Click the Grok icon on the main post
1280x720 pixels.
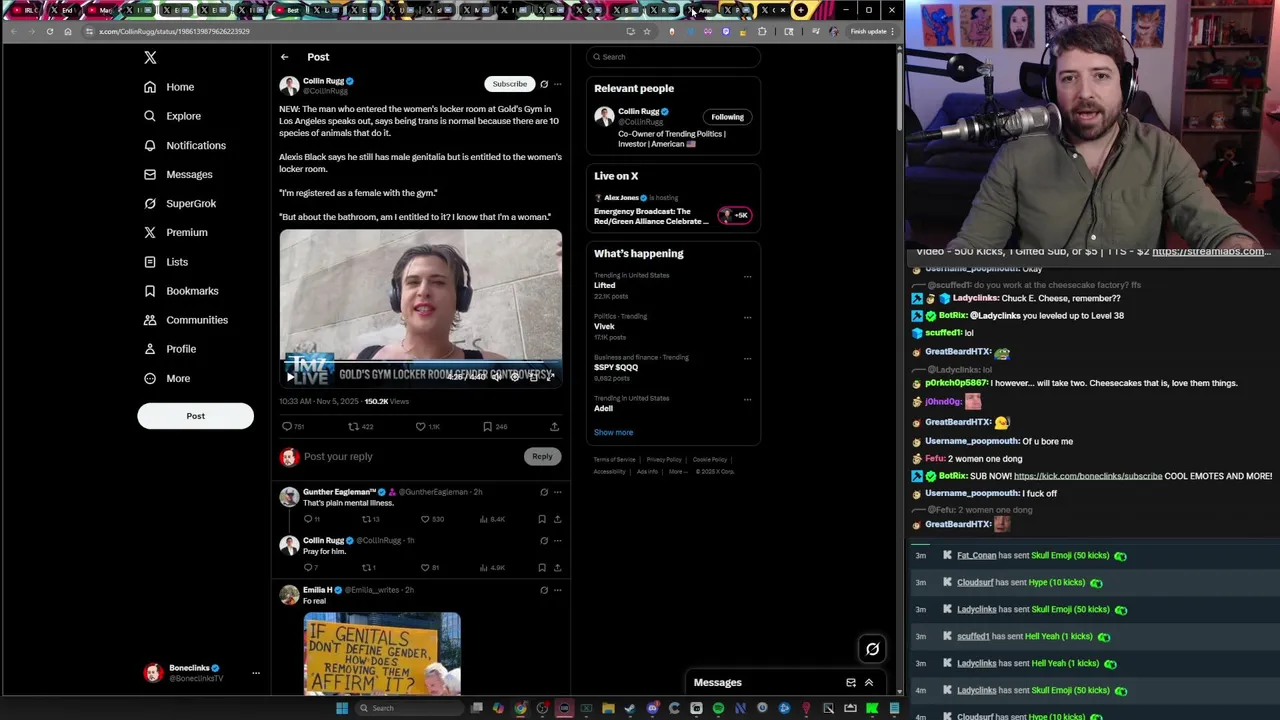coord(544,84)
